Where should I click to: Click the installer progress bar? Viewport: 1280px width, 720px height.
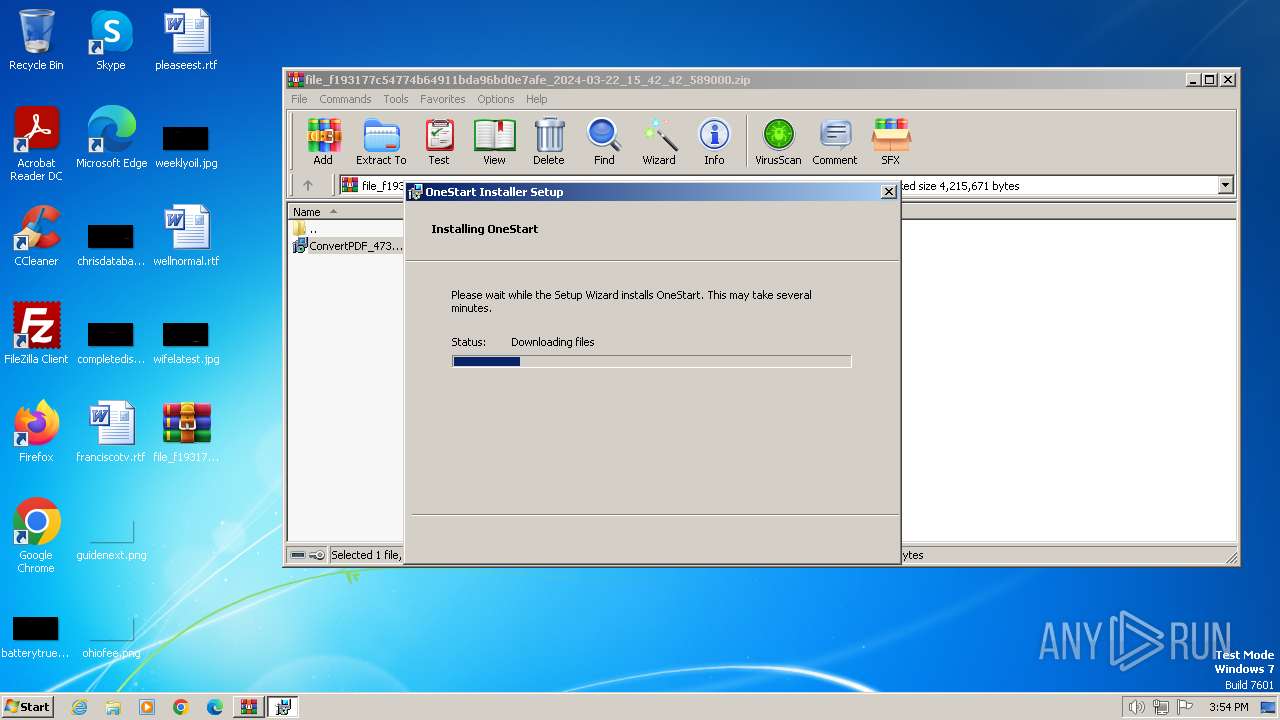coord(651,362)
